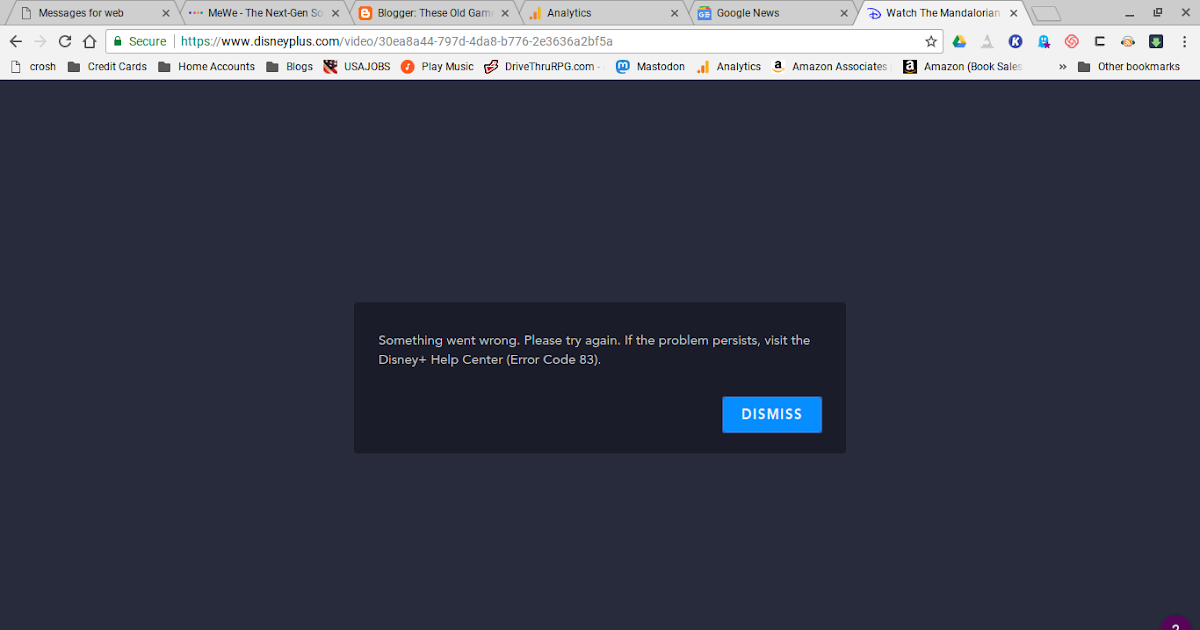This screenshot has height=630, width=1200.
Task: Close the Analytics tab
Action: [675, 14]
